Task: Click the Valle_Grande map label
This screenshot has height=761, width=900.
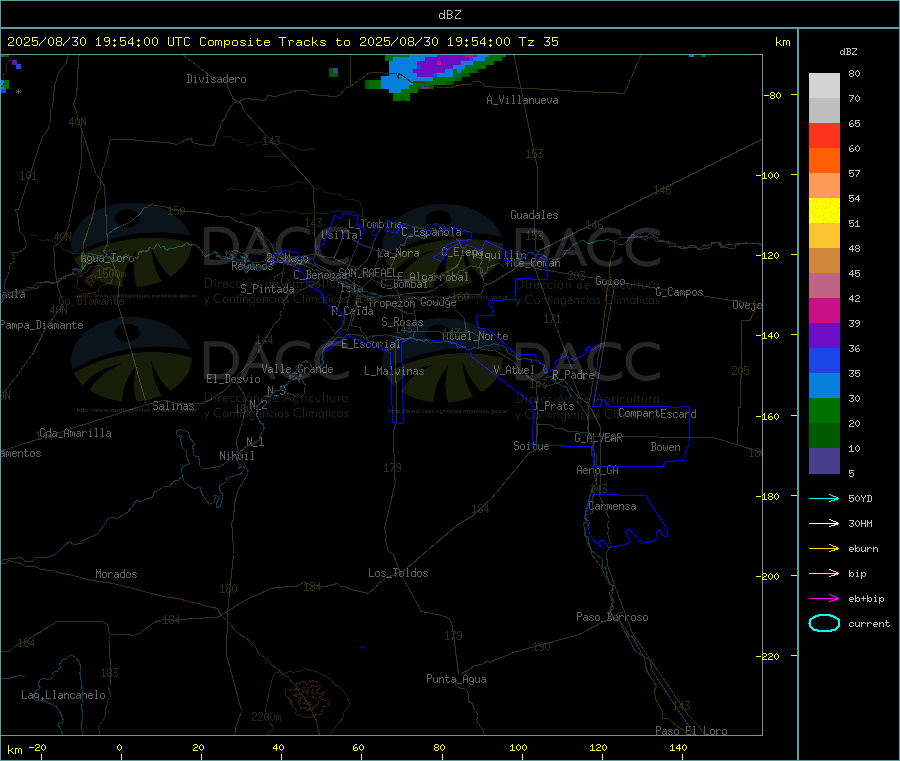Action: point(297,369)
